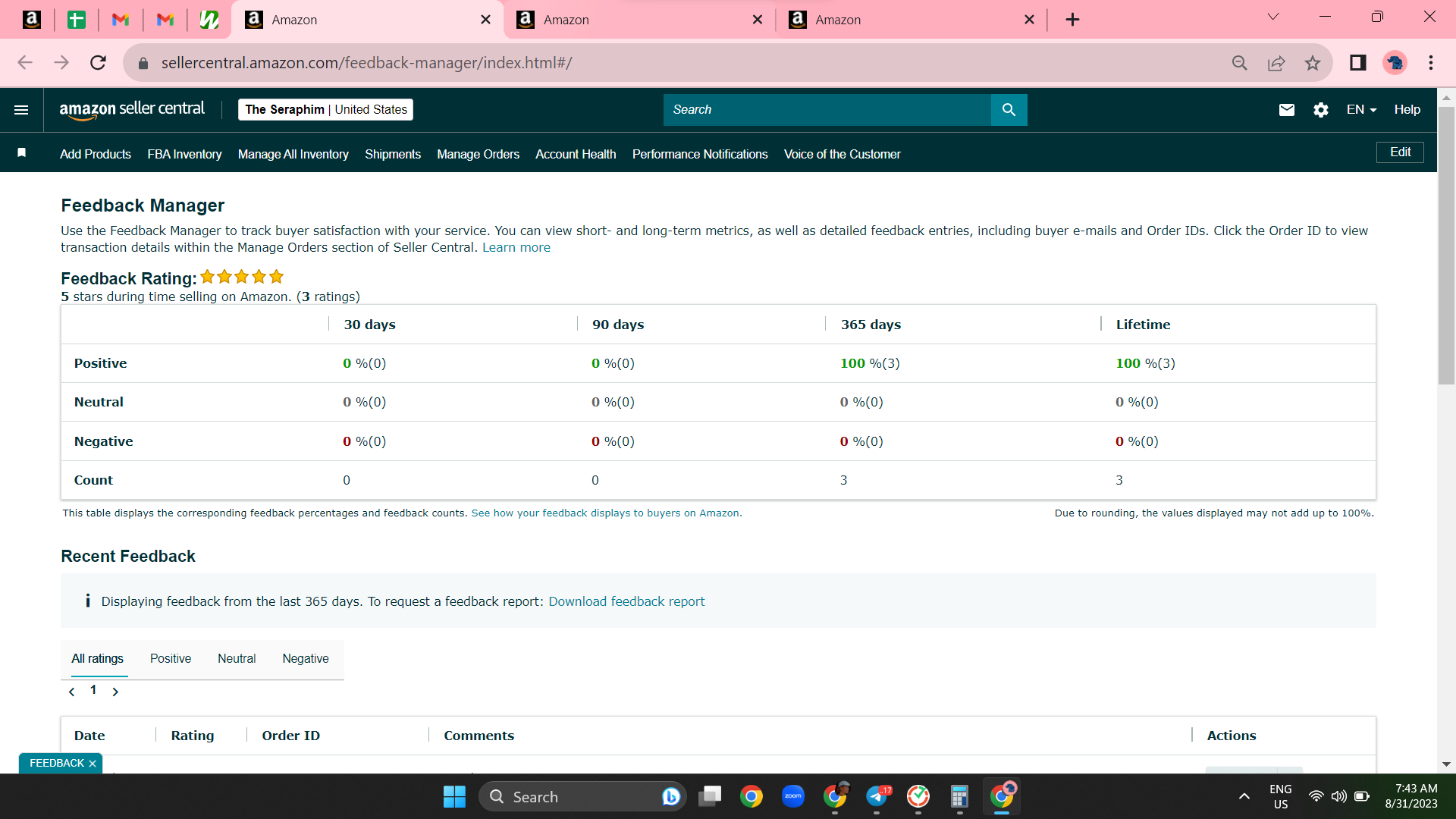Image resolution: width=1456 pixels, height=819 pixels.
Task: Open the Chrome profile avatar
Action: [1395, 63]
